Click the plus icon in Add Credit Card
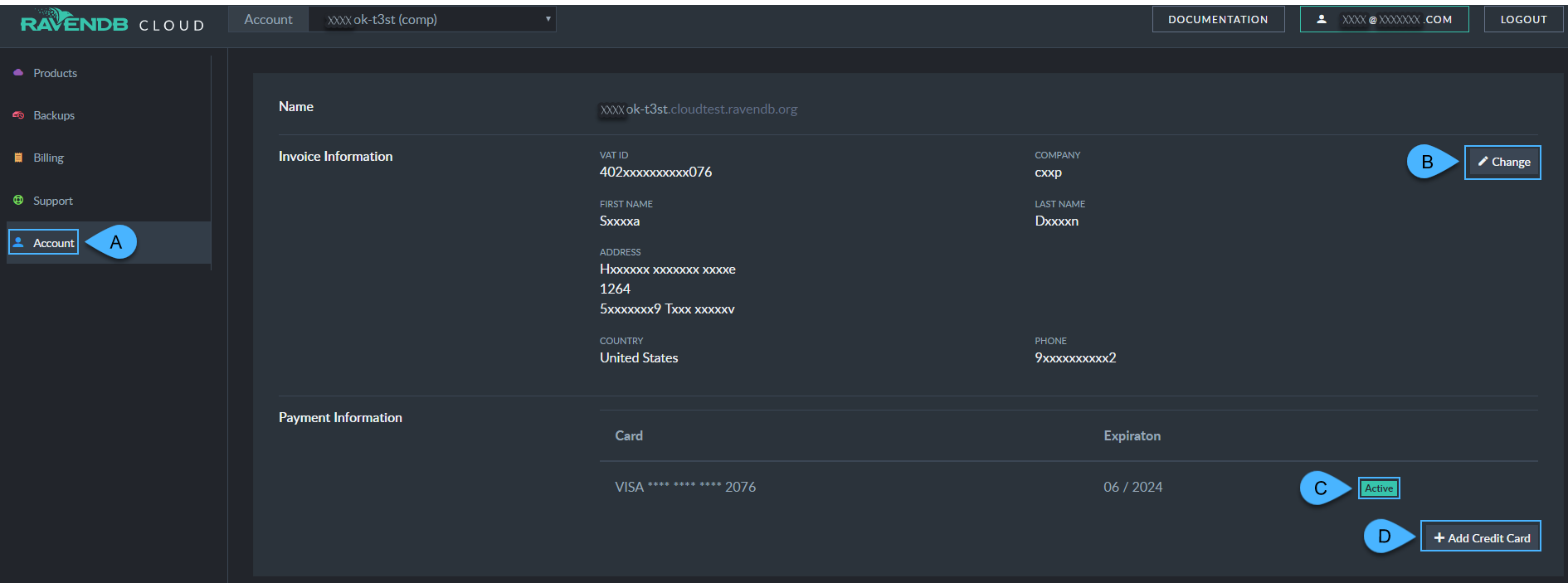 [1439, 537]
